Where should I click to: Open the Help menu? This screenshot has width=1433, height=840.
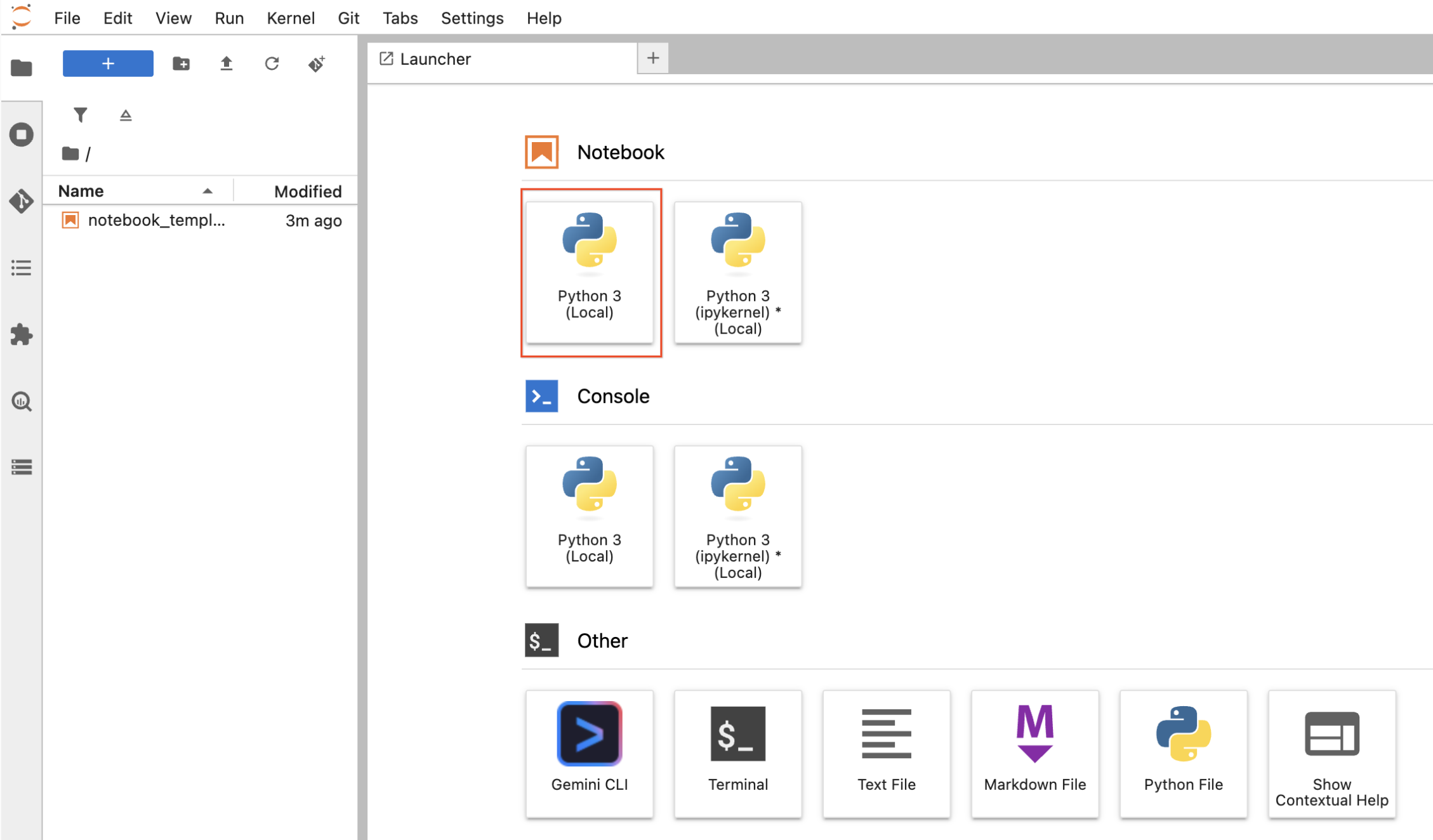pos(544,18)
